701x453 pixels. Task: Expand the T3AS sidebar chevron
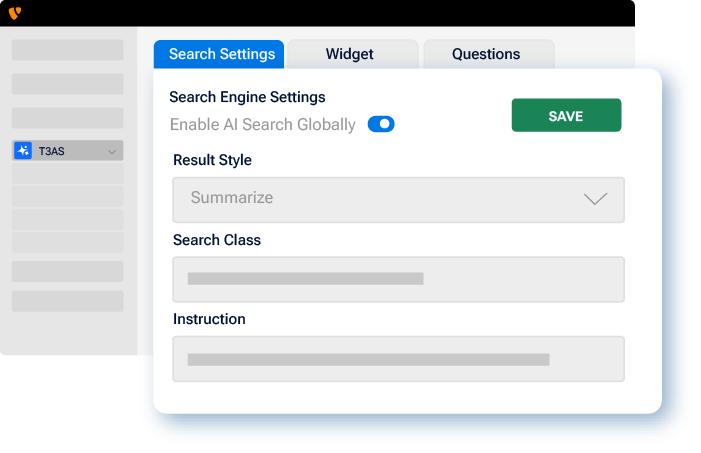[x=112, y=152]
